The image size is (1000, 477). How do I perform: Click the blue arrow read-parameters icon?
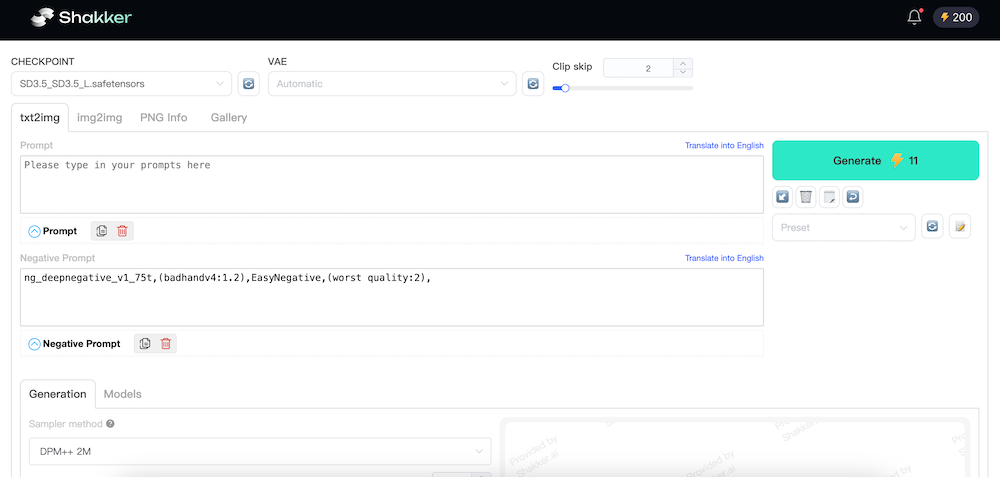(x=783, y=197)
